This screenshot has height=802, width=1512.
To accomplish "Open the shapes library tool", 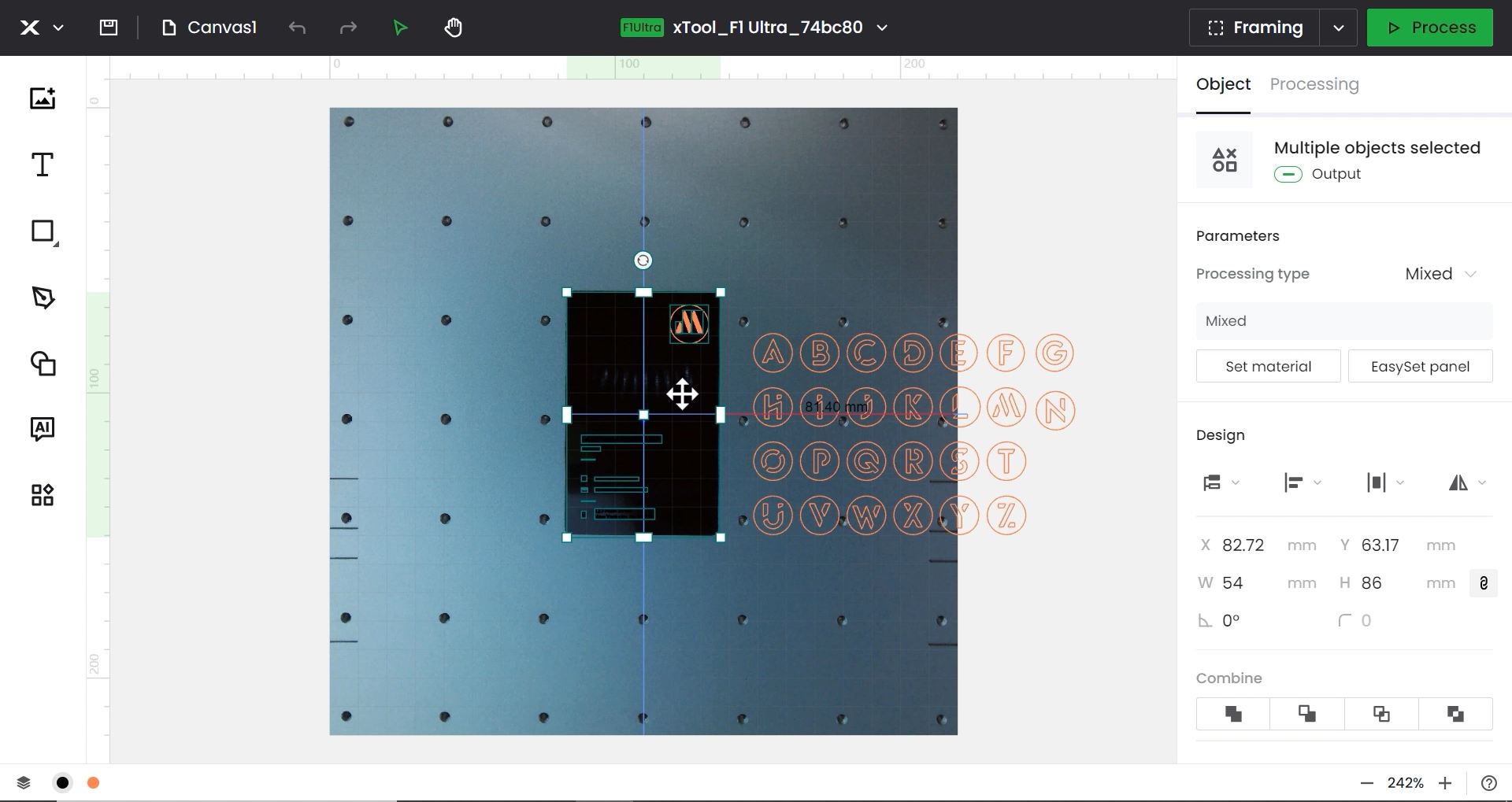I will 43,364.
